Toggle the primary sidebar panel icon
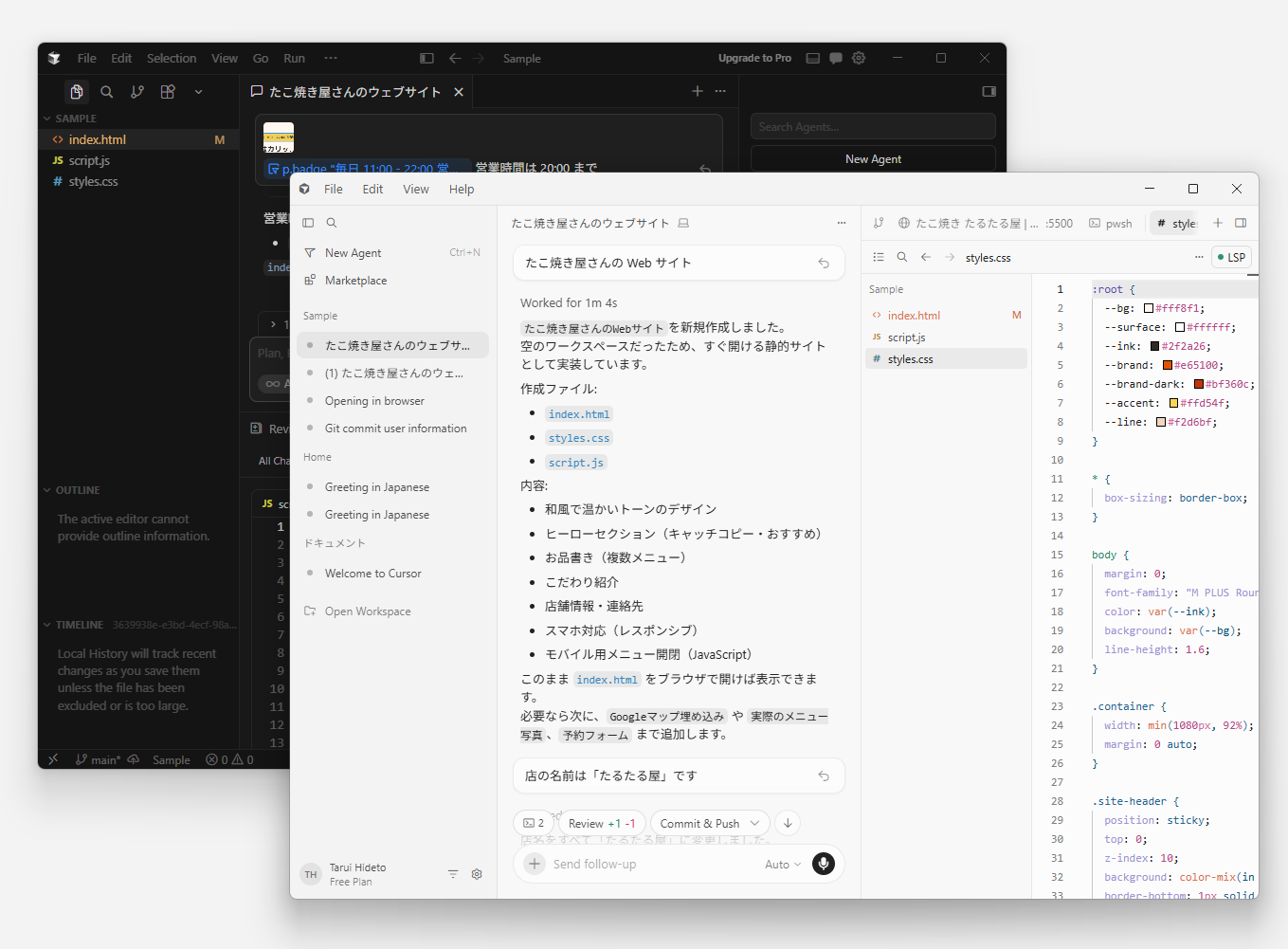The width and height of the screenshot is (1288, 949). [x=307, y=222]
